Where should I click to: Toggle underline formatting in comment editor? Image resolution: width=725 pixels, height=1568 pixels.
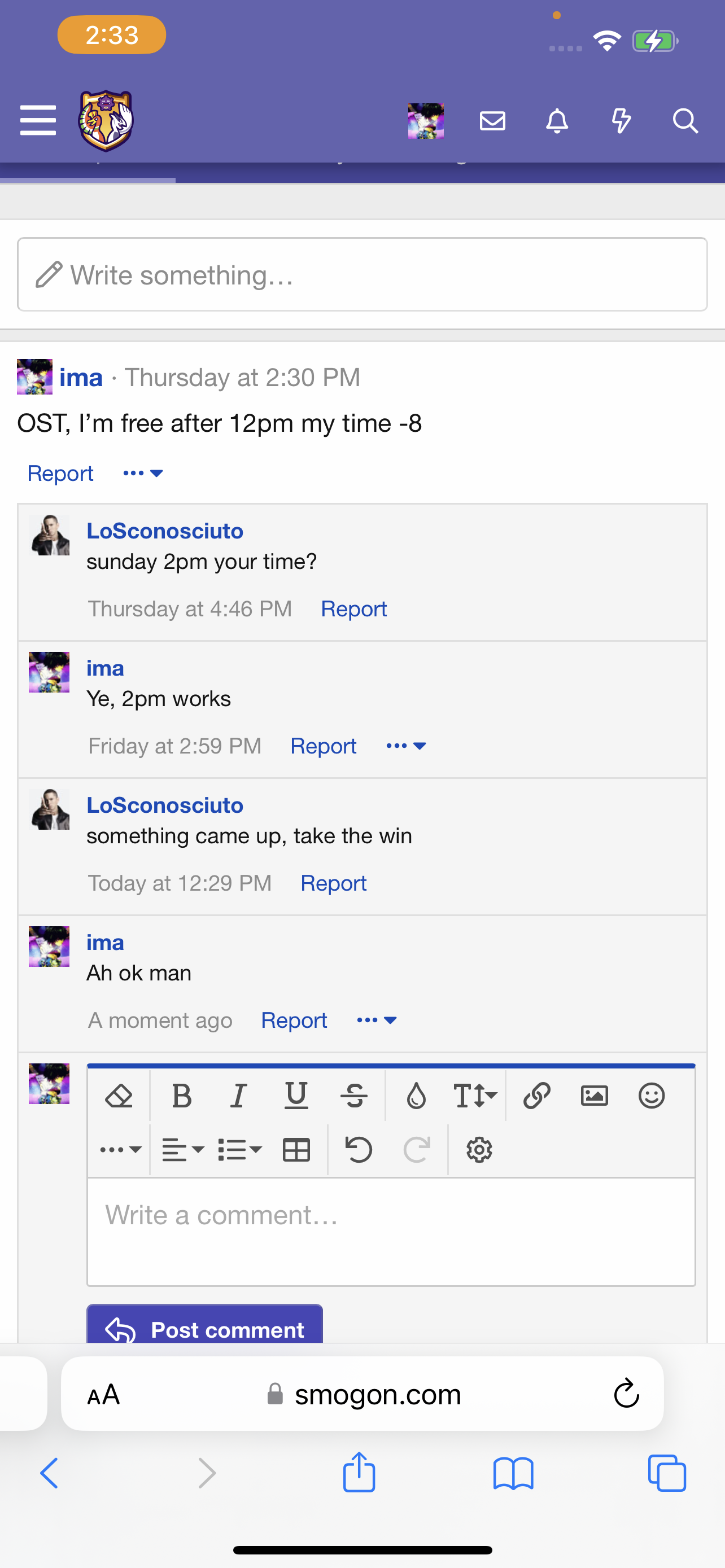click(x=296, y=1096)
